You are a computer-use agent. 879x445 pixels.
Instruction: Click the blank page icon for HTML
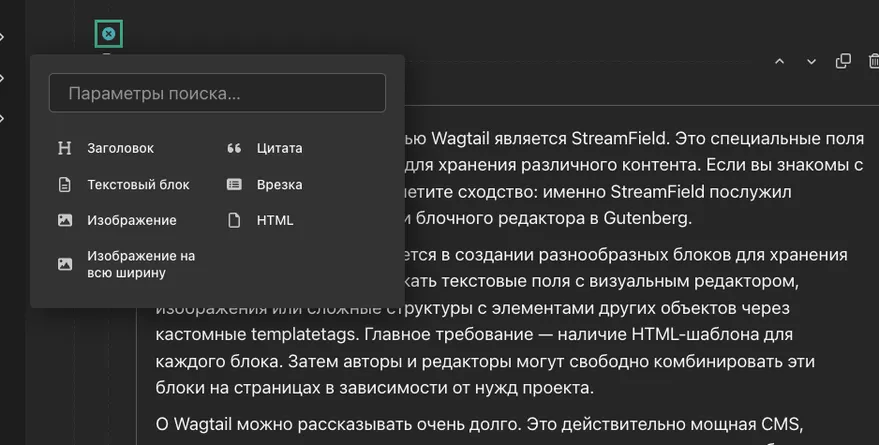tap(234, 220)
